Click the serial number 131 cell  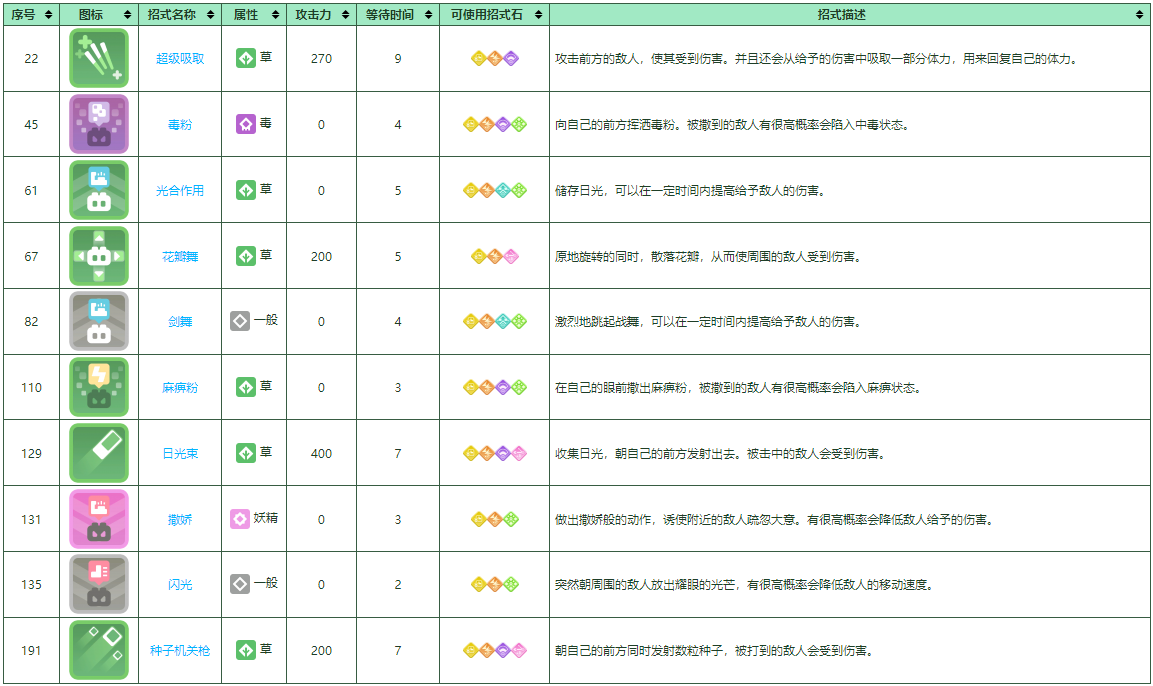click(x=31, y=520)
